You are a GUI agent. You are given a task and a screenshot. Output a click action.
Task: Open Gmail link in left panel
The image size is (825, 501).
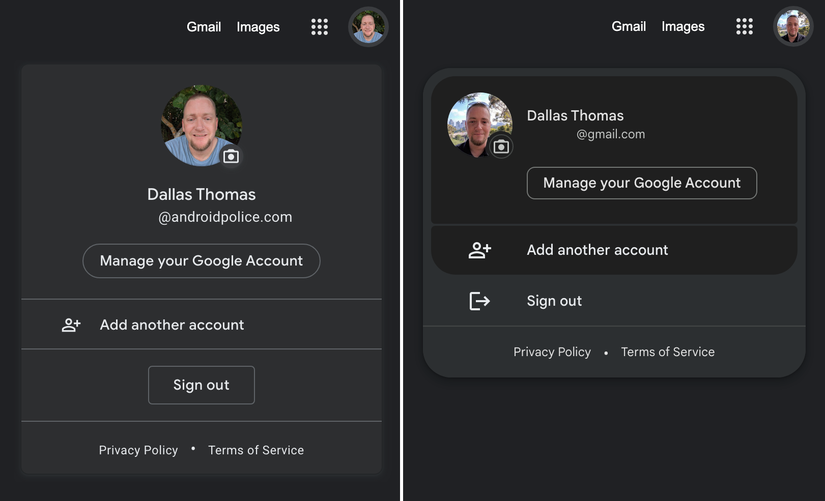click(204, 27)
